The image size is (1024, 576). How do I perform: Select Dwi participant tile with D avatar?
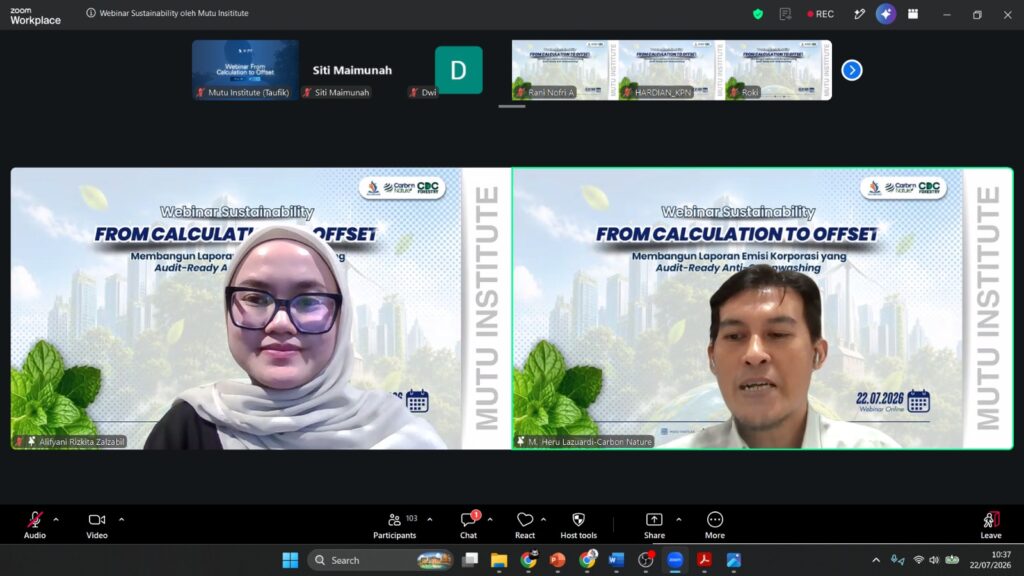tap(458, 70)
